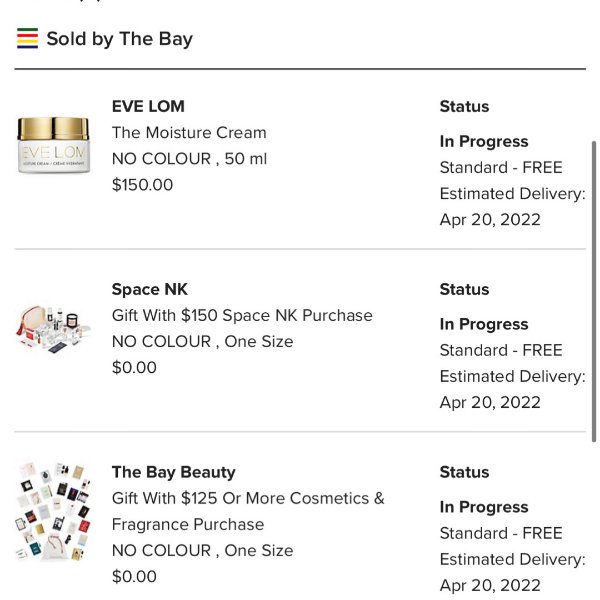
Task: Open the EVE LOM Moisture Cream thumbnail
Action: coord(54,145)
